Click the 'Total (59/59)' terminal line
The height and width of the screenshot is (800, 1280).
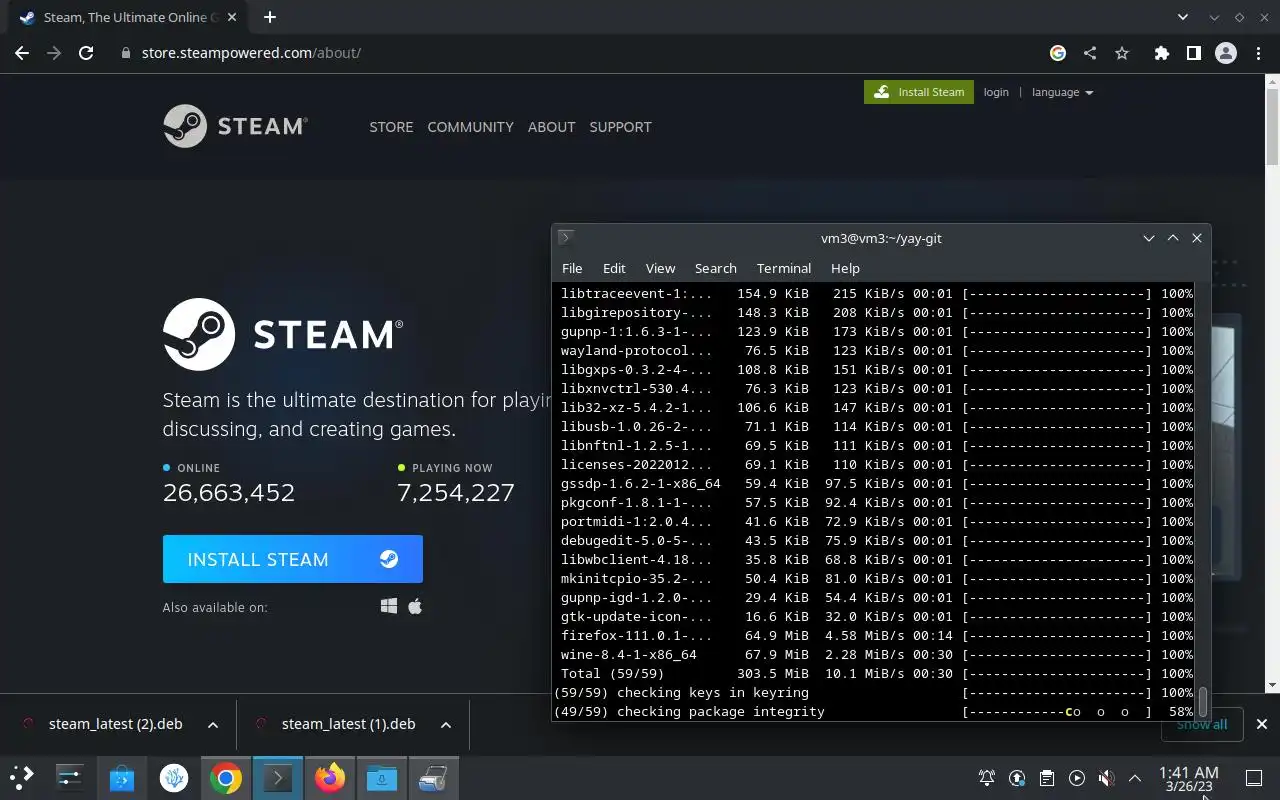(877, 674)
